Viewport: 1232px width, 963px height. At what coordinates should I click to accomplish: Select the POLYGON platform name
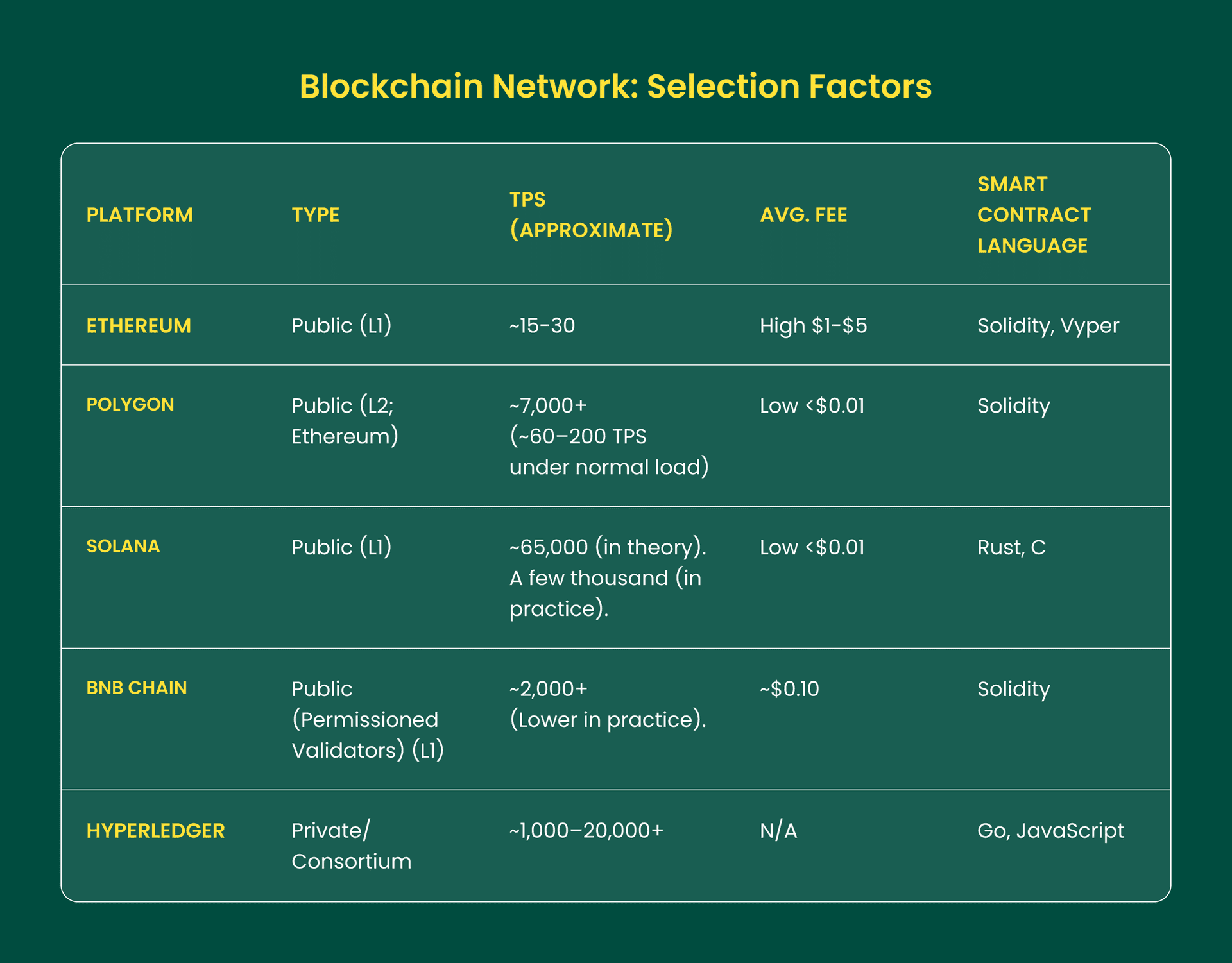click(130, 405)
